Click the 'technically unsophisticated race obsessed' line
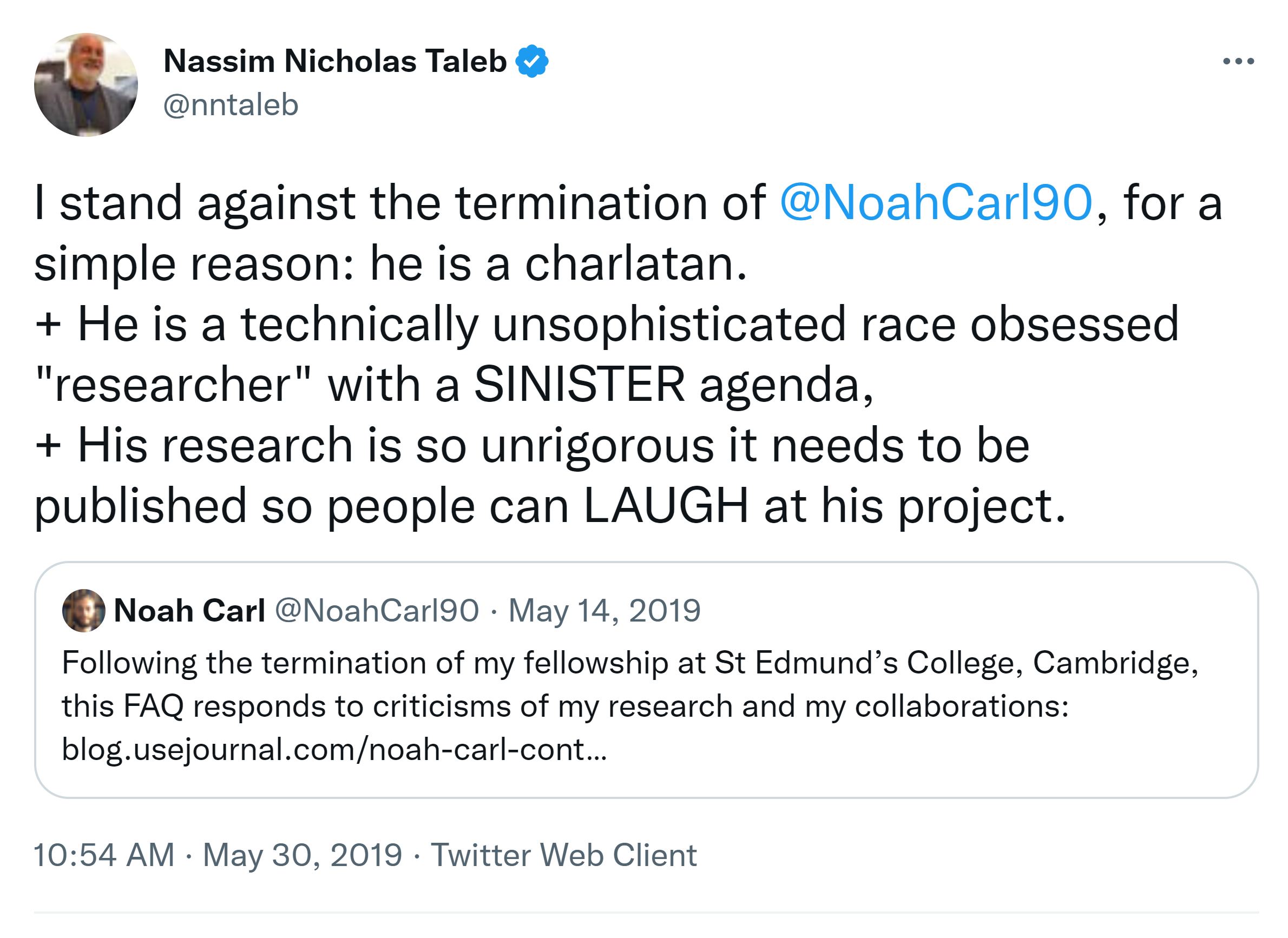The image size is (1288, 938). [607, 324]
